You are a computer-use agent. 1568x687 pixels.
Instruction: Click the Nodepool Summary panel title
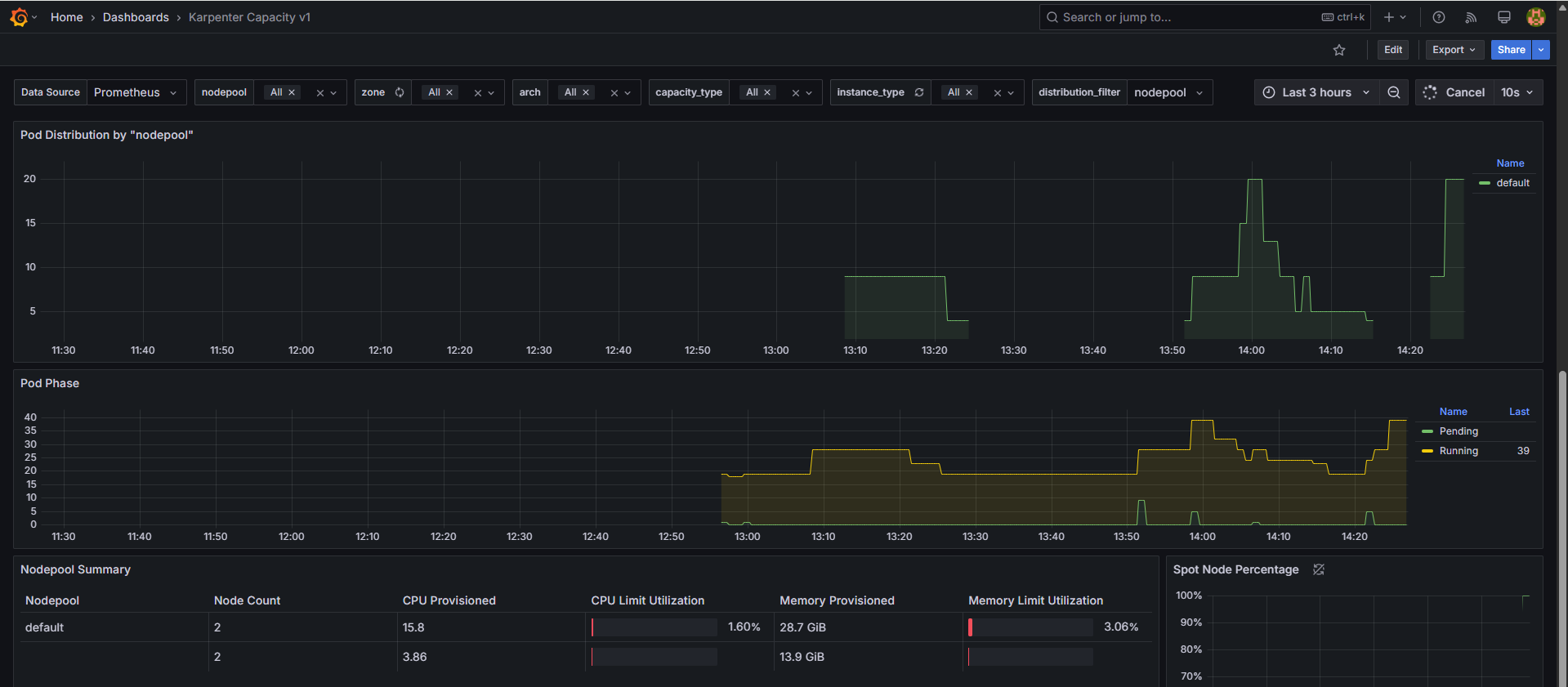[75, 569]
